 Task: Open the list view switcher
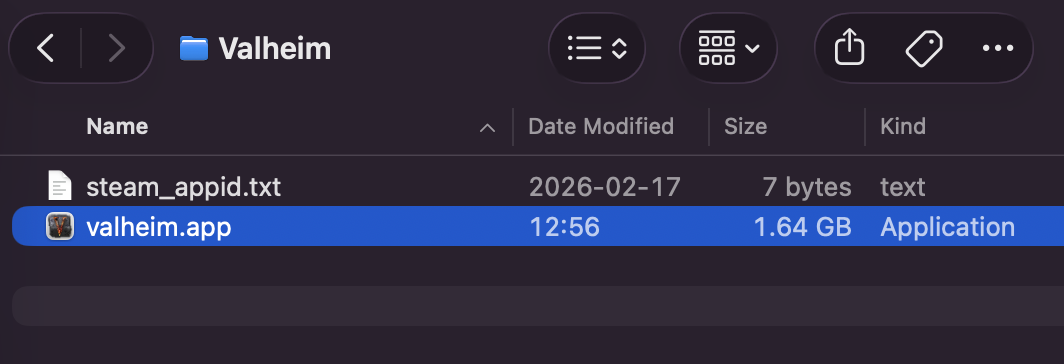coord(596,48)
